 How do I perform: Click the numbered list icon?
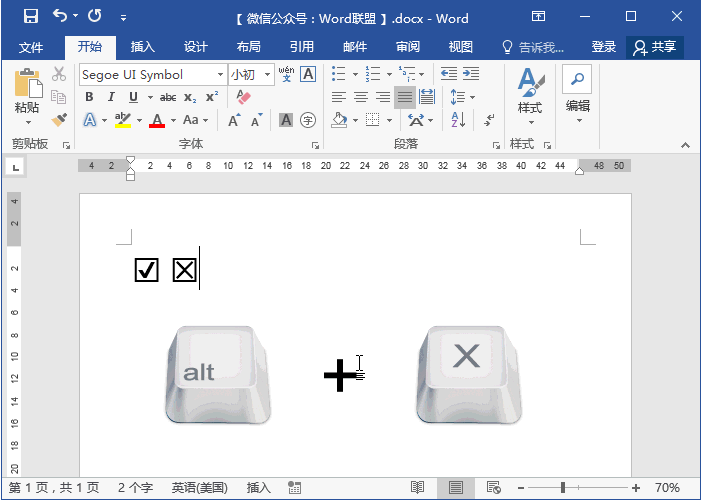point(372,74)
